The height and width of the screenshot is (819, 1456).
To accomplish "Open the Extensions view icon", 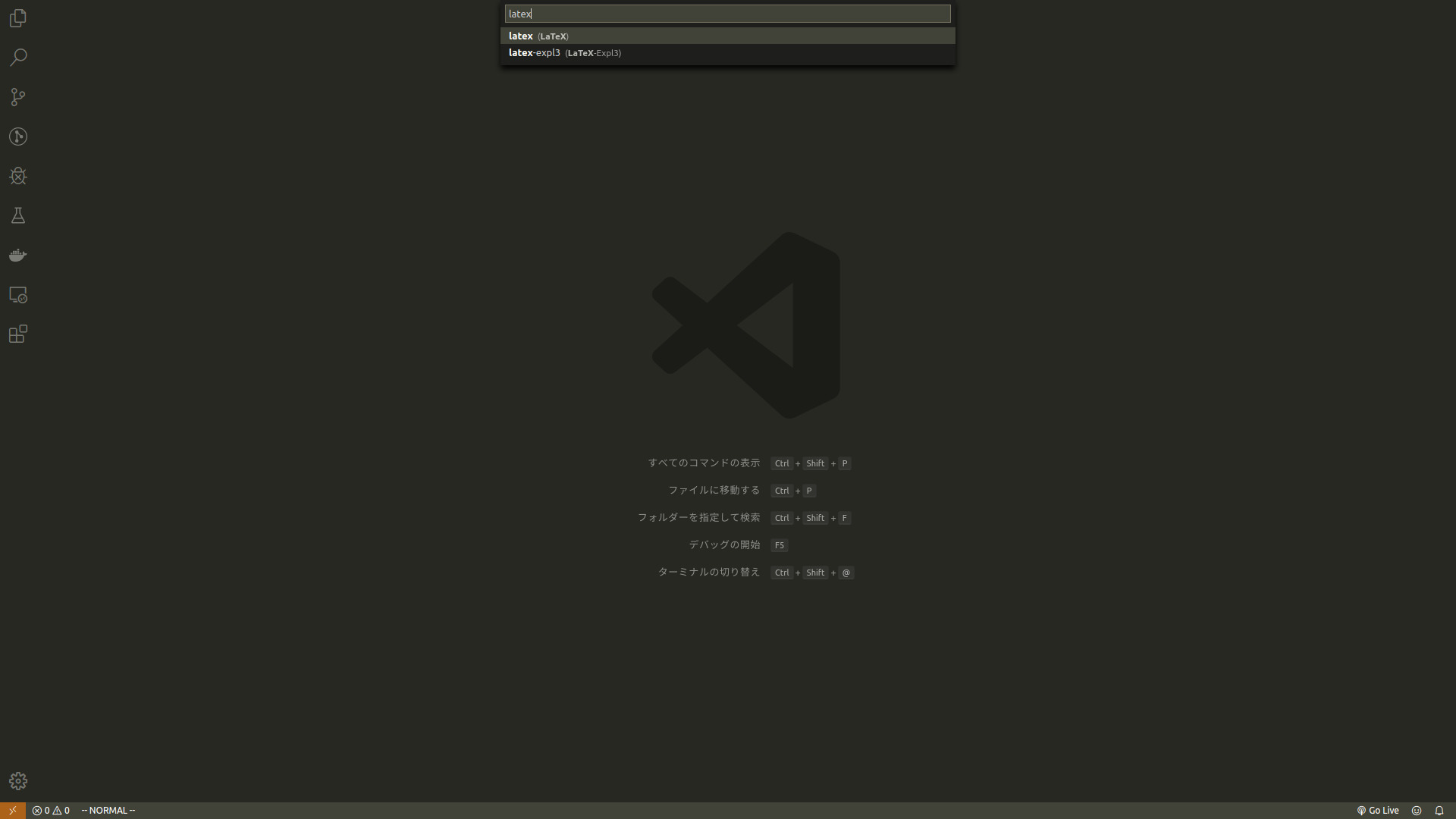I will [x=18, y=334].
